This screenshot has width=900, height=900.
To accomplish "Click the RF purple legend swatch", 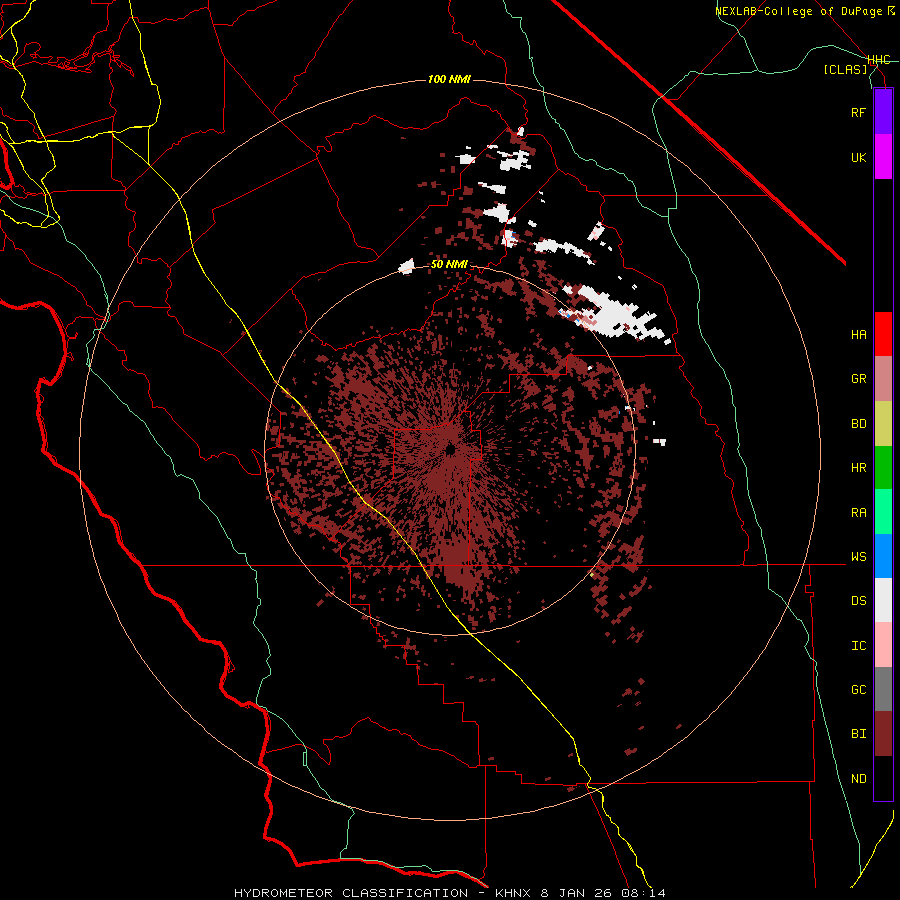I will pyautogui.click(x=883, y=112).
